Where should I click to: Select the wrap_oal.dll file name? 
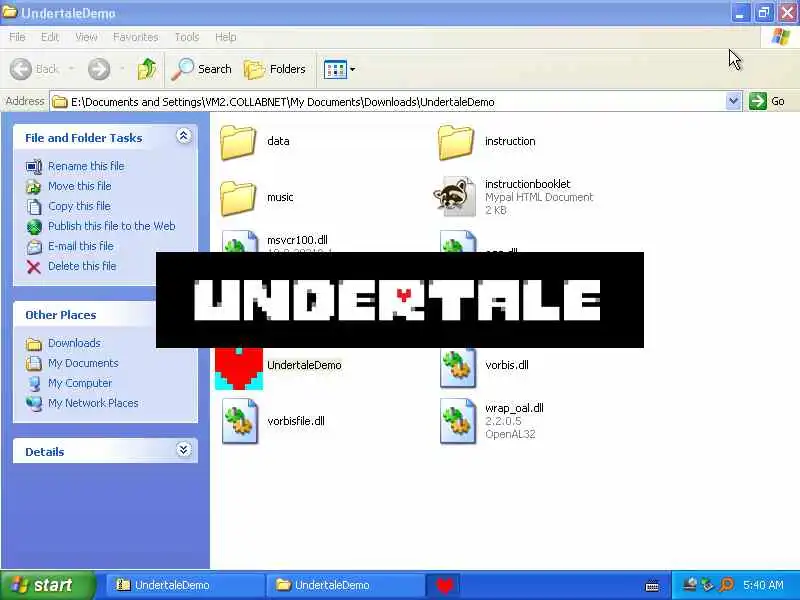coord(514,408)
